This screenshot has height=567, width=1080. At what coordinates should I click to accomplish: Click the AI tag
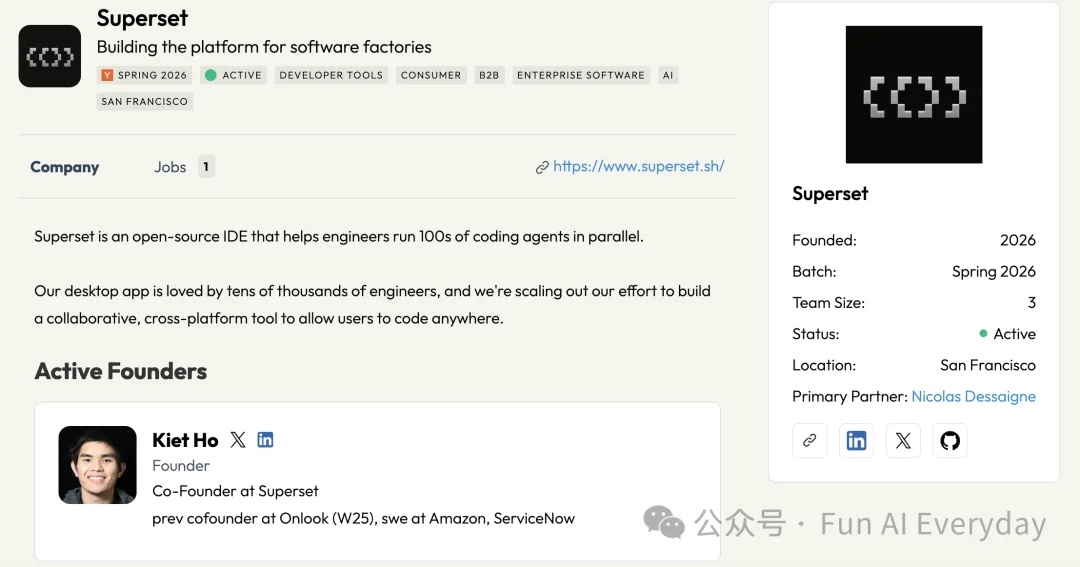667,75
